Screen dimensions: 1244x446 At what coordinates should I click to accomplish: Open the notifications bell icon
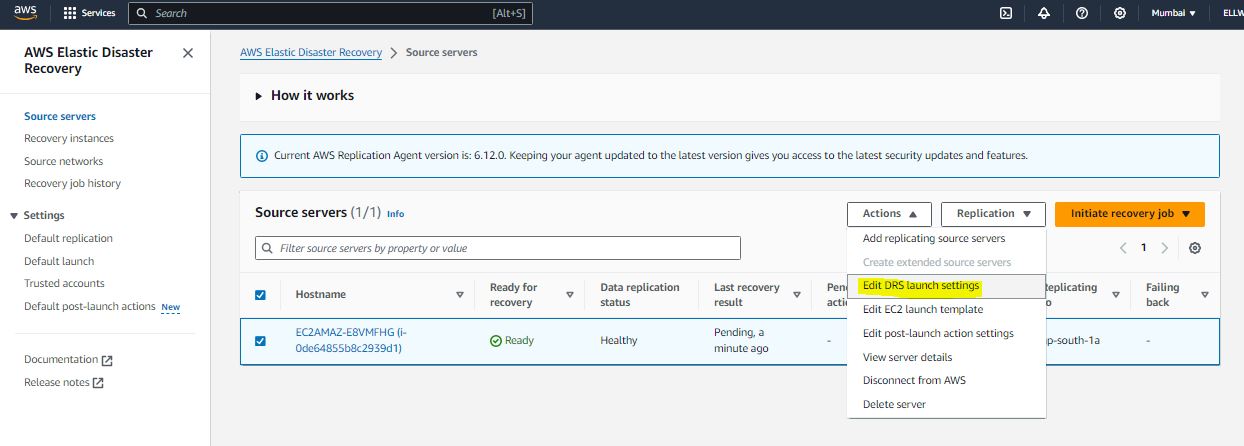pyautogui.click(x=1044, y=13)
